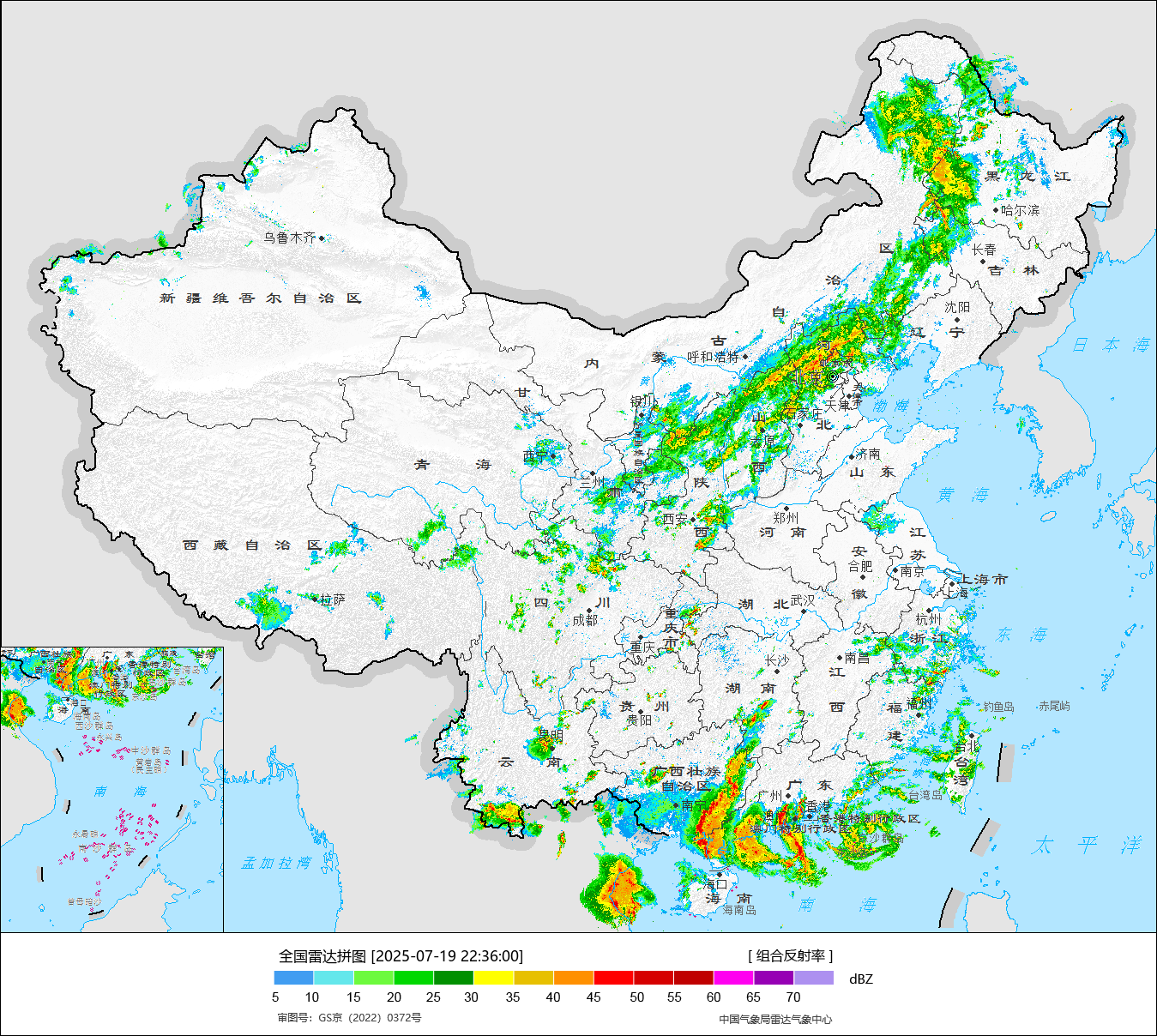
Task: Pick the orange 40 dBZ legend swatch
Action: 574,978
